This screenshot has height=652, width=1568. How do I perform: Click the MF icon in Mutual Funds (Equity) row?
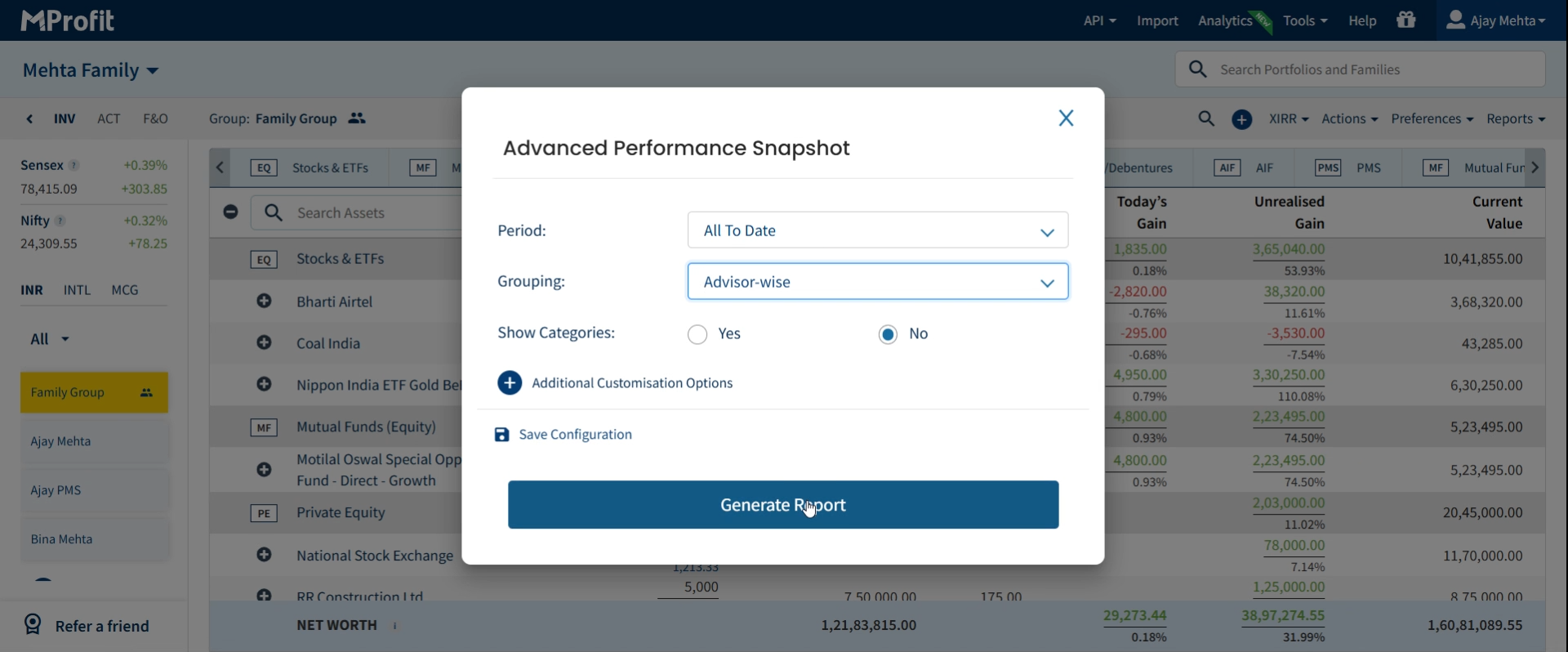coord(264,427)
